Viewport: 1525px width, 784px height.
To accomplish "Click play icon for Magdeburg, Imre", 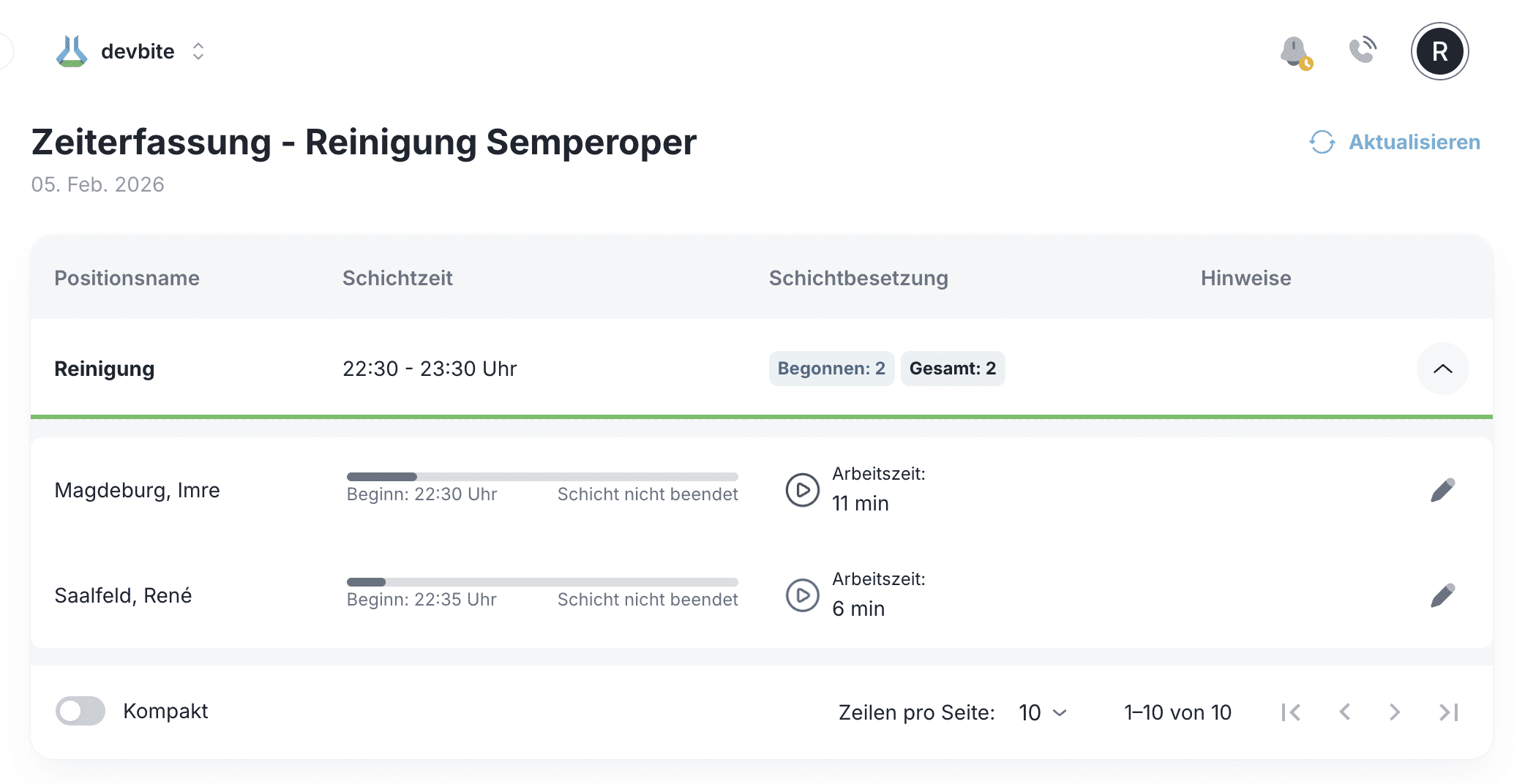I will pos(802,490).
